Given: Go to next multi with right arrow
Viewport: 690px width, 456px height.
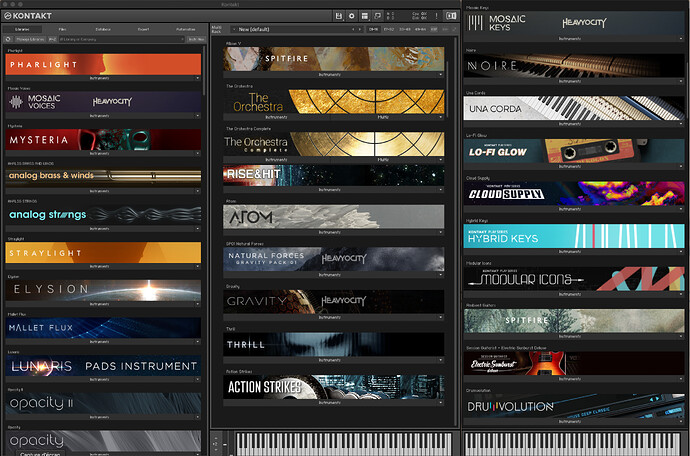Looking at the screenshot, I should click(360, 29).
